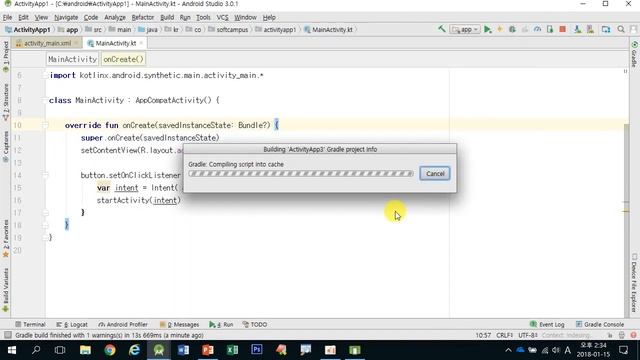
Task: Select the MainActivity.kt editor tab
Action: [x=116, y=43]
